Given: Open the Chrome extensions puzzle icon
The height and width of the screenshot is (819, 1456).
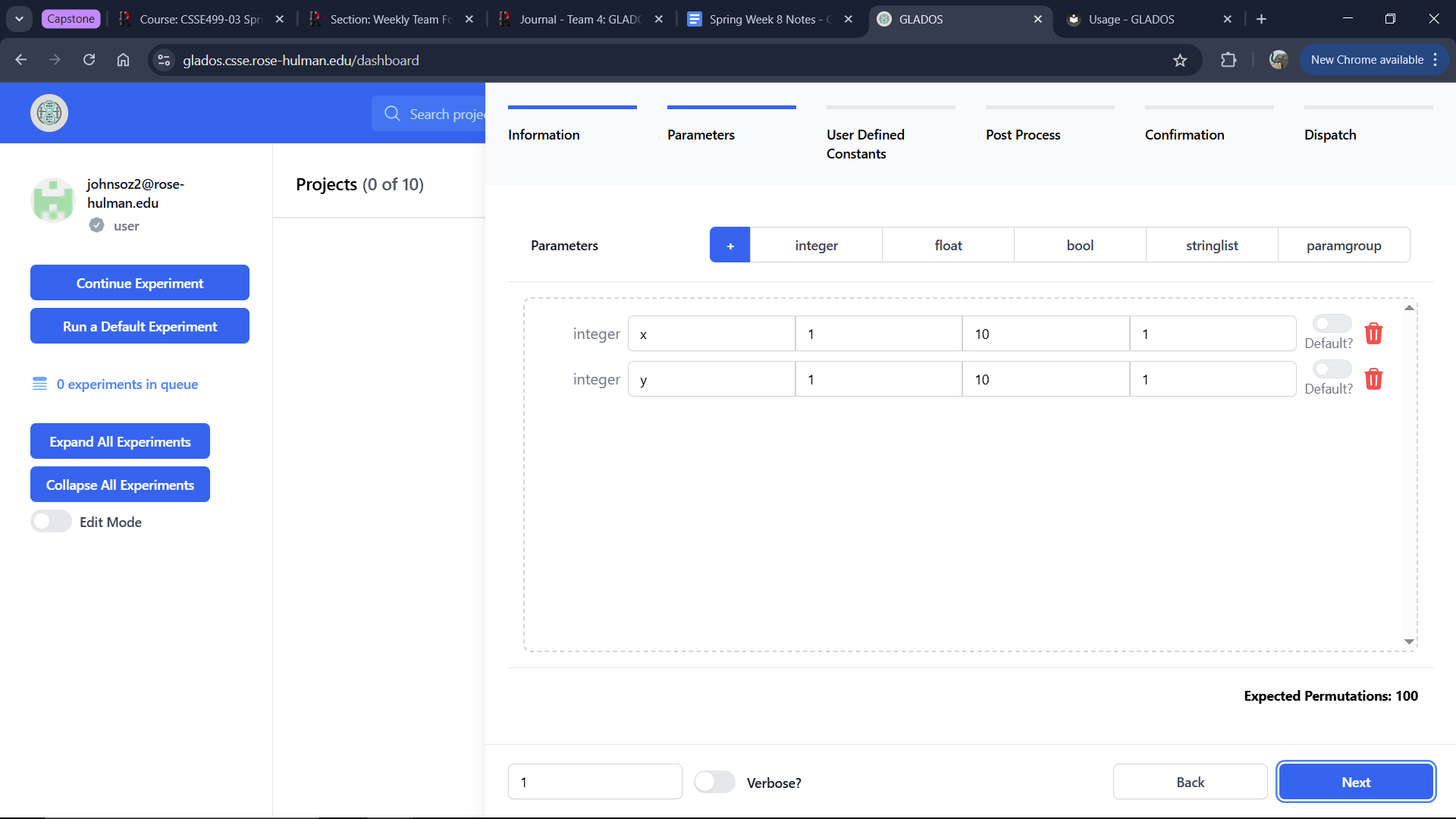Looking at the screenshot, I should coord(1228,60).
